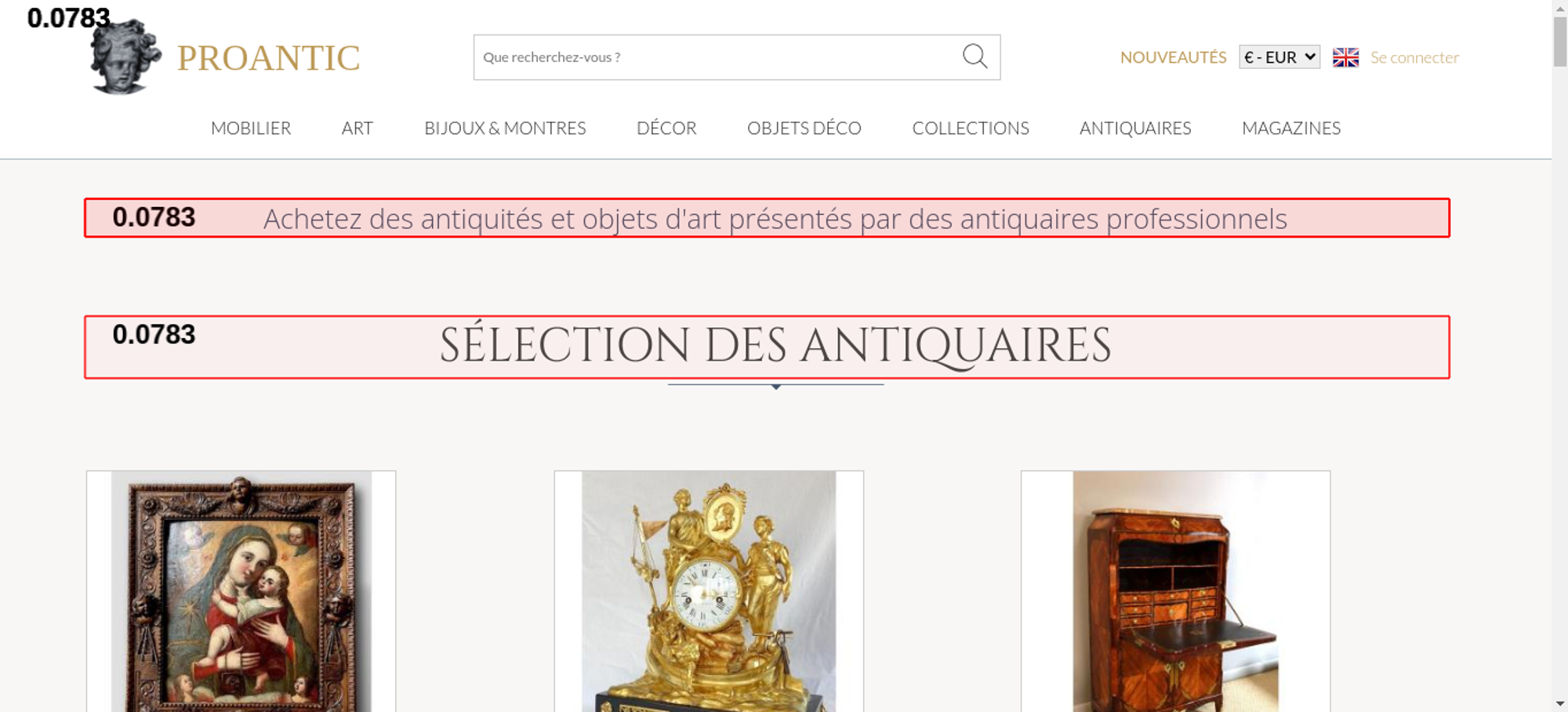
Task: Click the browser scrollbar down arrow
Action: coord(1560,703)
